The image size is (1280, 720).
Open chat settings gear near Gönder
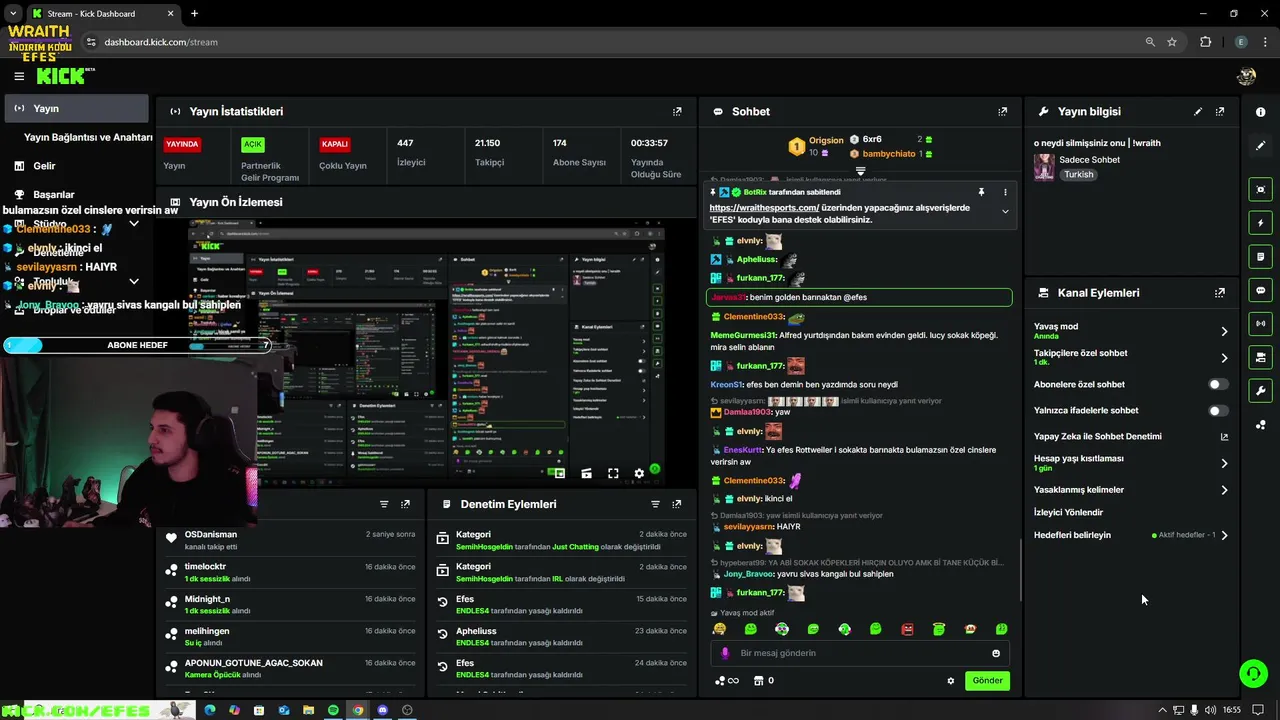coord(951,681)
